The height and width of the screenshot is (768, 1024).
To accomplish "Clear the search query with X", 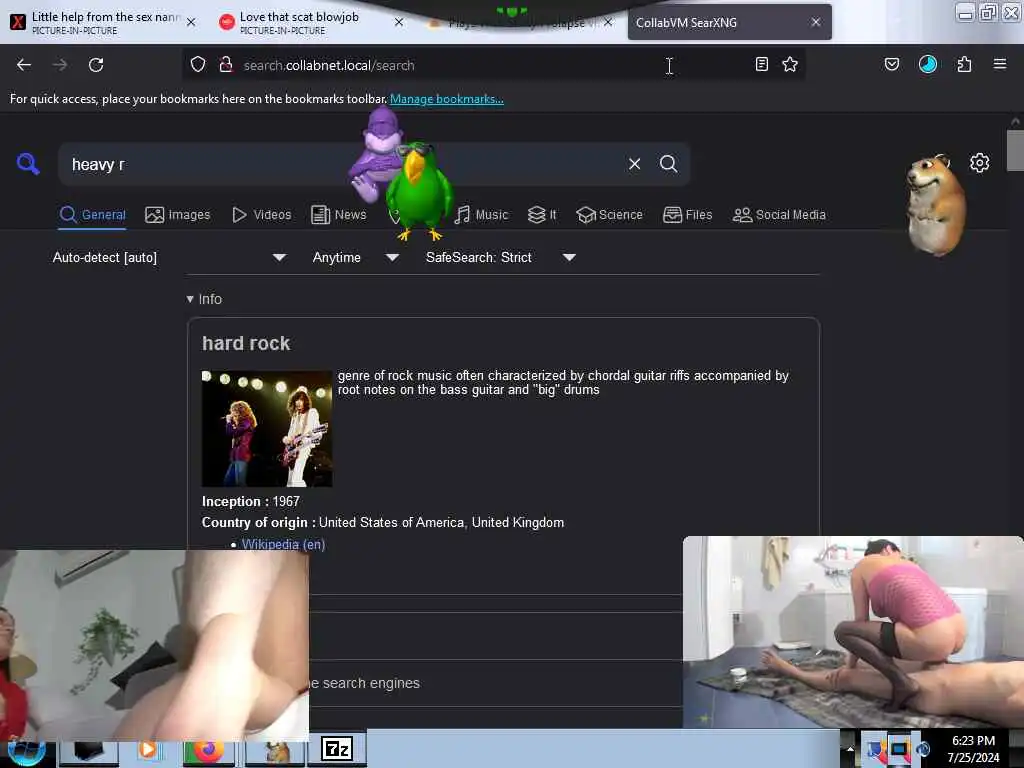I will point(634,164).
